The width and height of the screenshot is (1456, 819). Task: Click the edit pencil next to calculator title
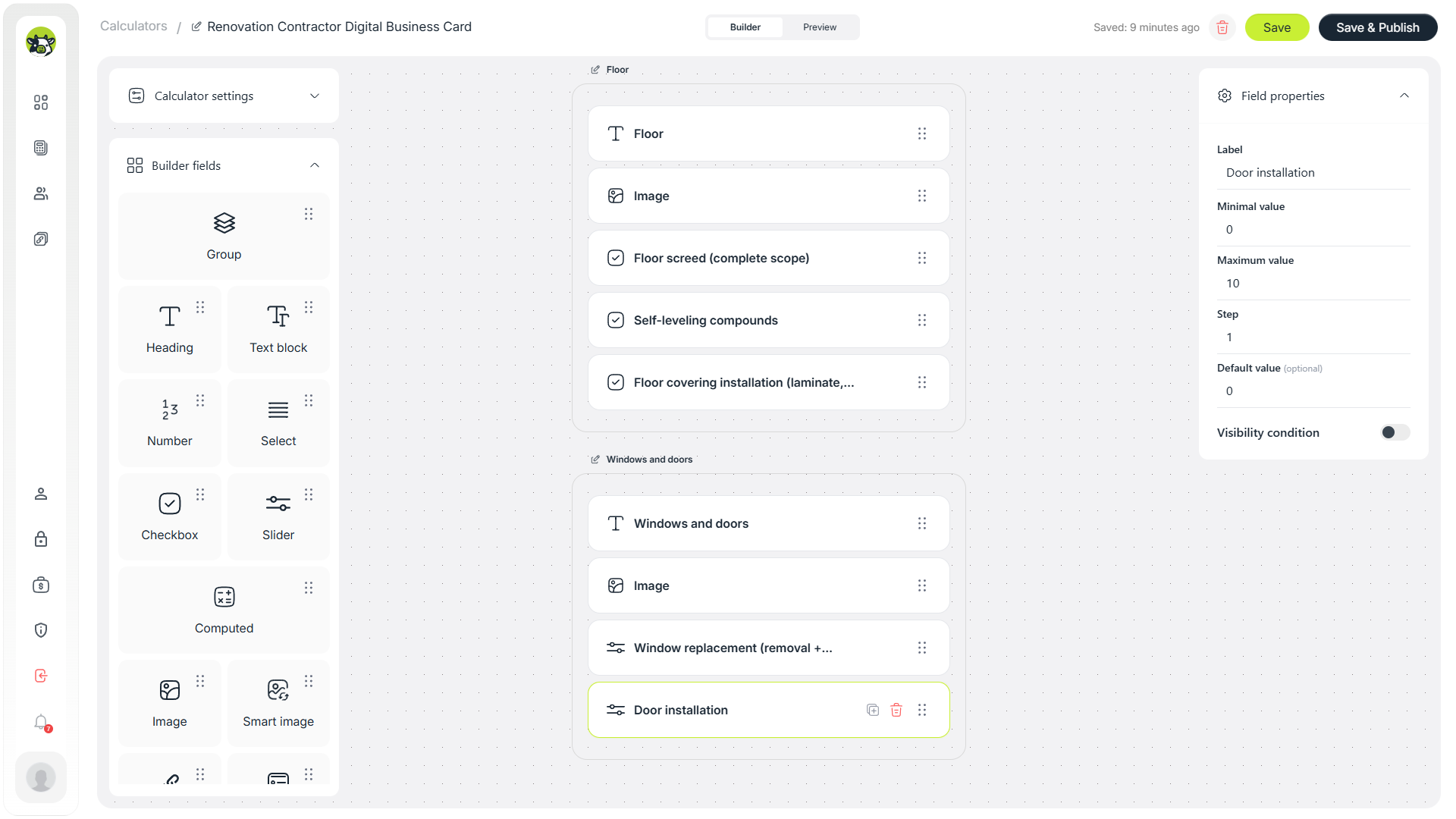(x=196, y=27)
